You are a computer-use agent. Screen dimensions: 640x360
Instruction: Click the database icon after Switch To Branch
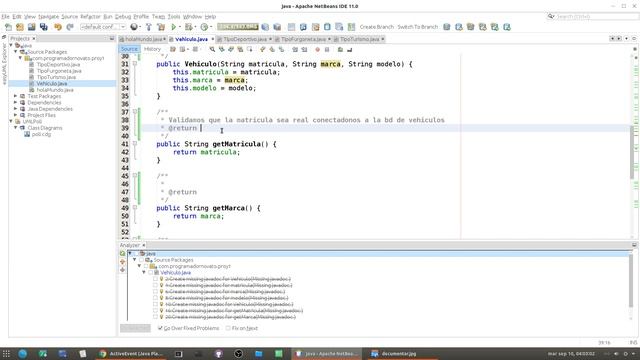tap(447, 27)
